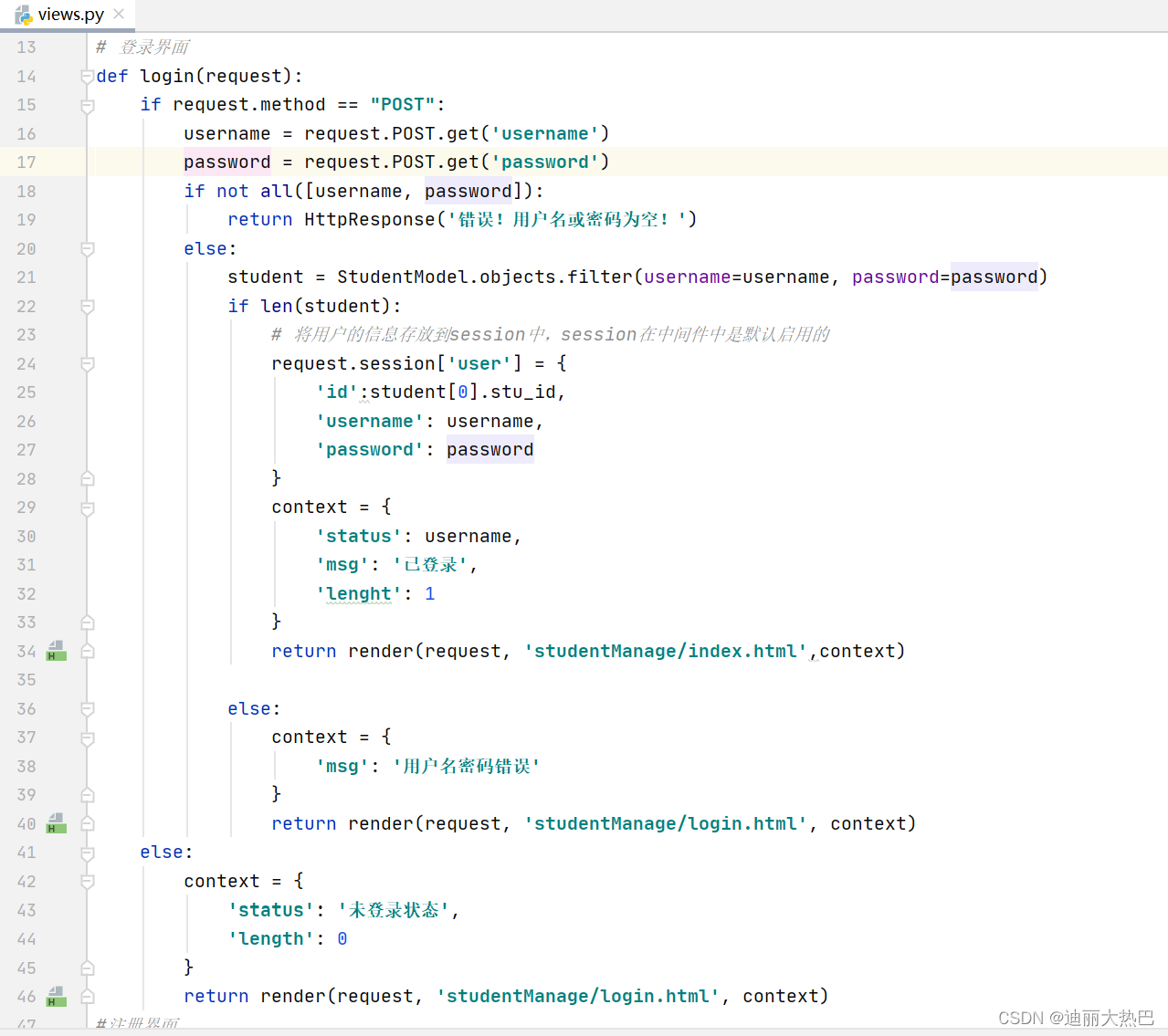Click line number 17 in the gutter
The width and height of the screenshot is (1168, 1036).
26,162
